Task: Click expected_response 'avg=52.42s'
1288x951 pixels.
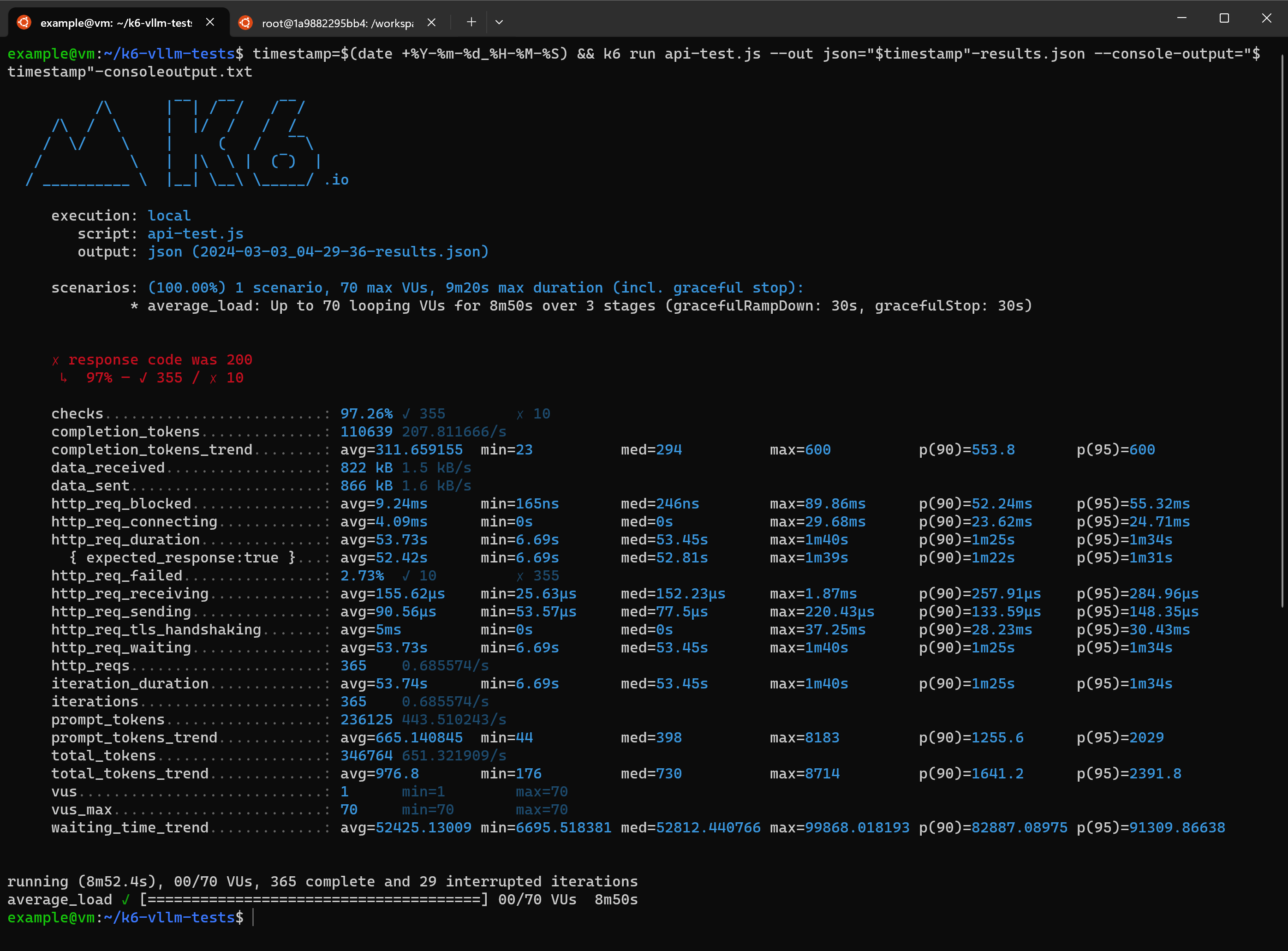Action: click(384, 557)
